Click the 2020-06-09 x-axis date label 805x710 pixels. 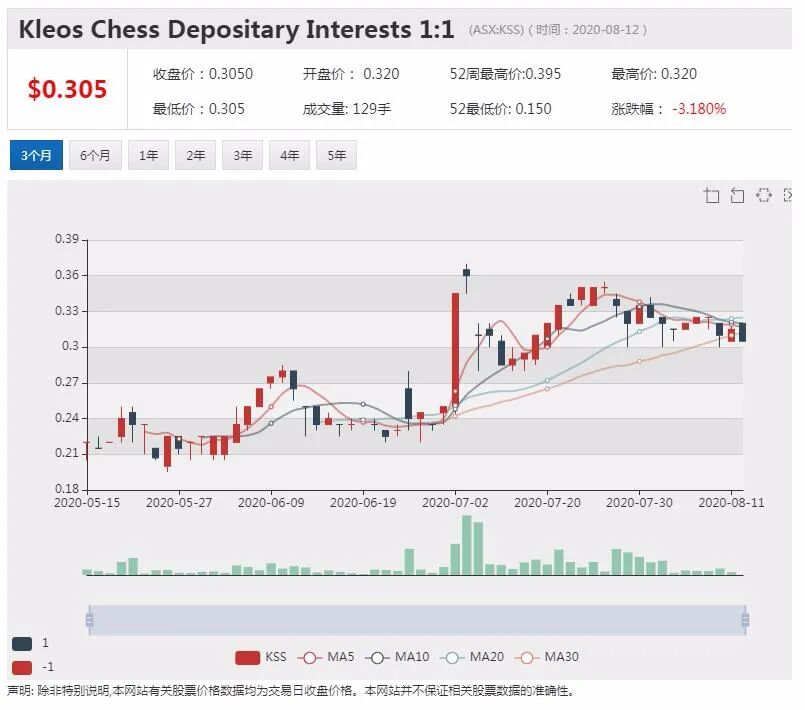point(271,503)
